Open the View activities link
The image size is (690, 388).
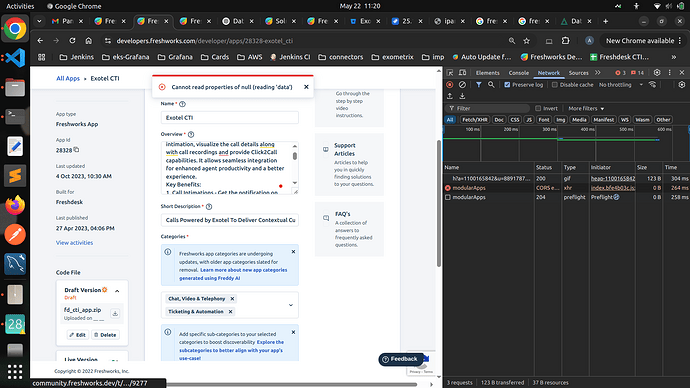pos(74,242)
